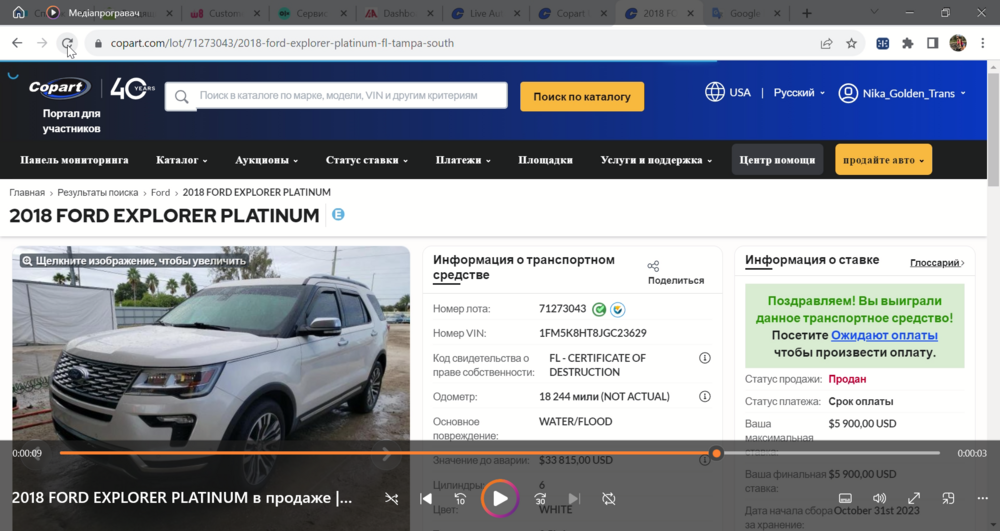This screenshot has width=1000, height=531.
Task: Toggle repeat mode in media player
Action: [x=609, y=498]
